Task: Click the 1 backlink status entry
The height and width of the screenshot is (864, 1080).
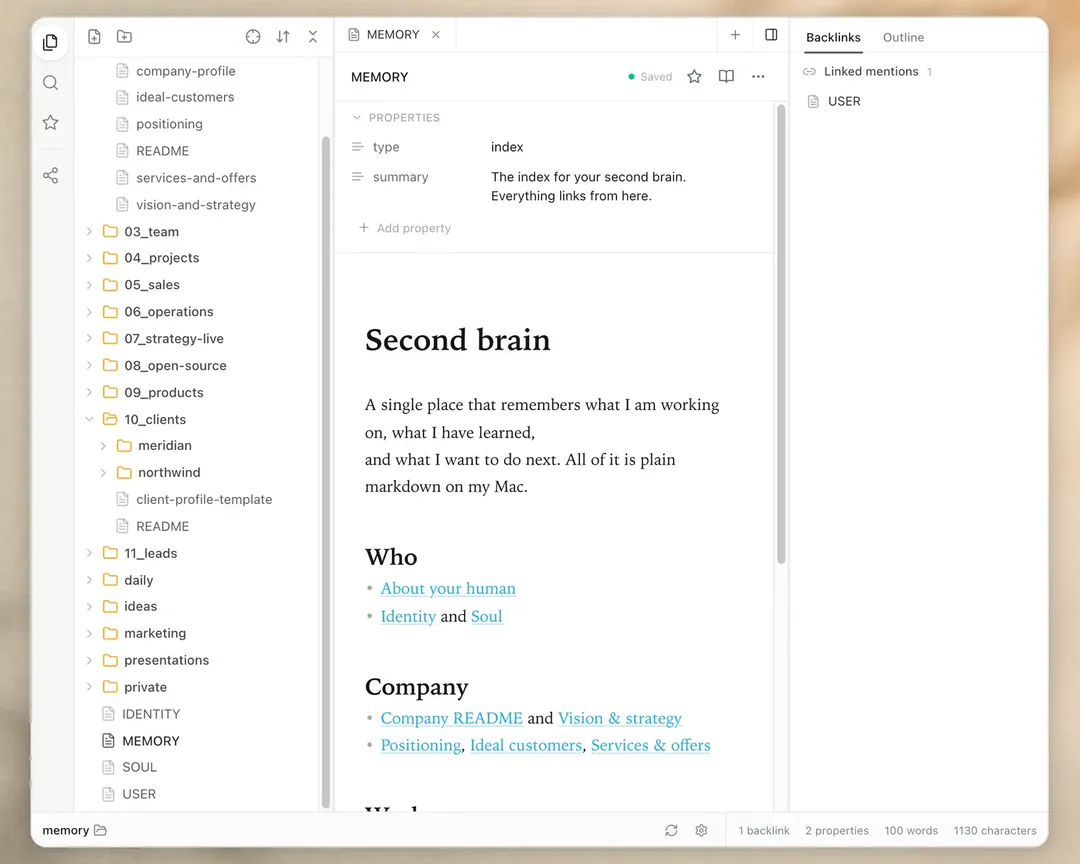Action: (x=764, y=830)
